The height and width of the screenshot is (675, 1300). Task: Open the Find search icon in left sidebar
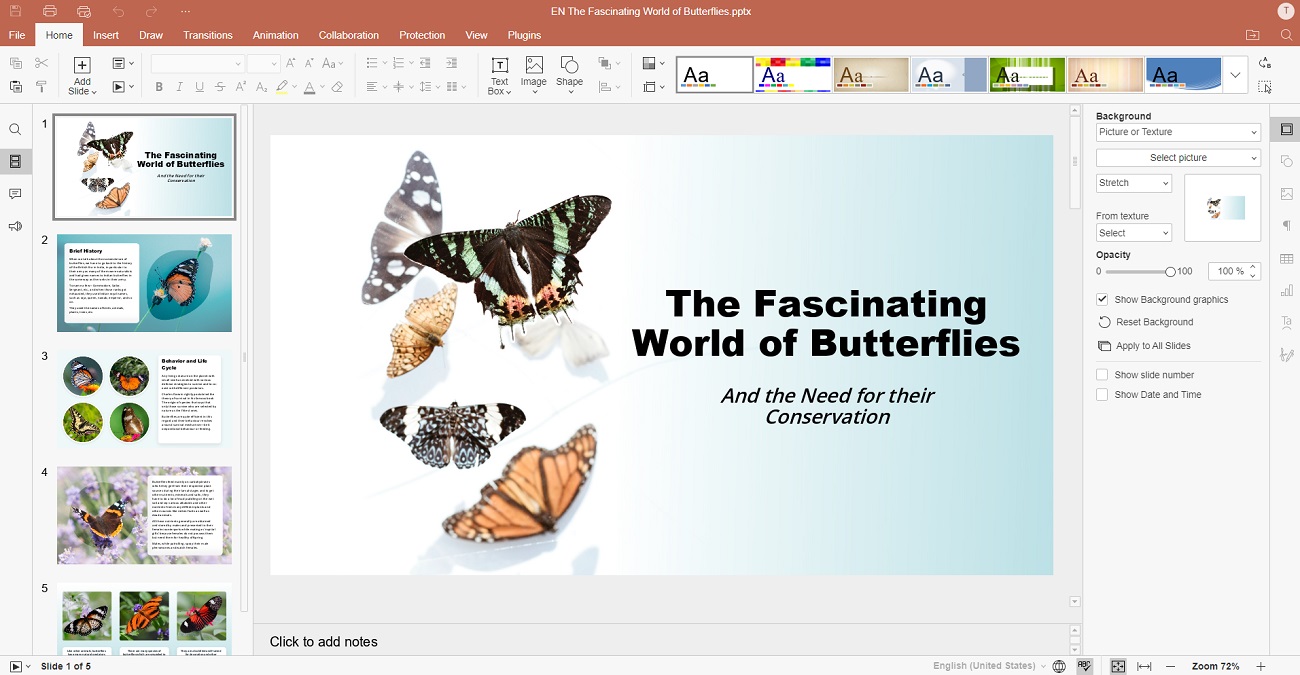(x=15, y=130)
